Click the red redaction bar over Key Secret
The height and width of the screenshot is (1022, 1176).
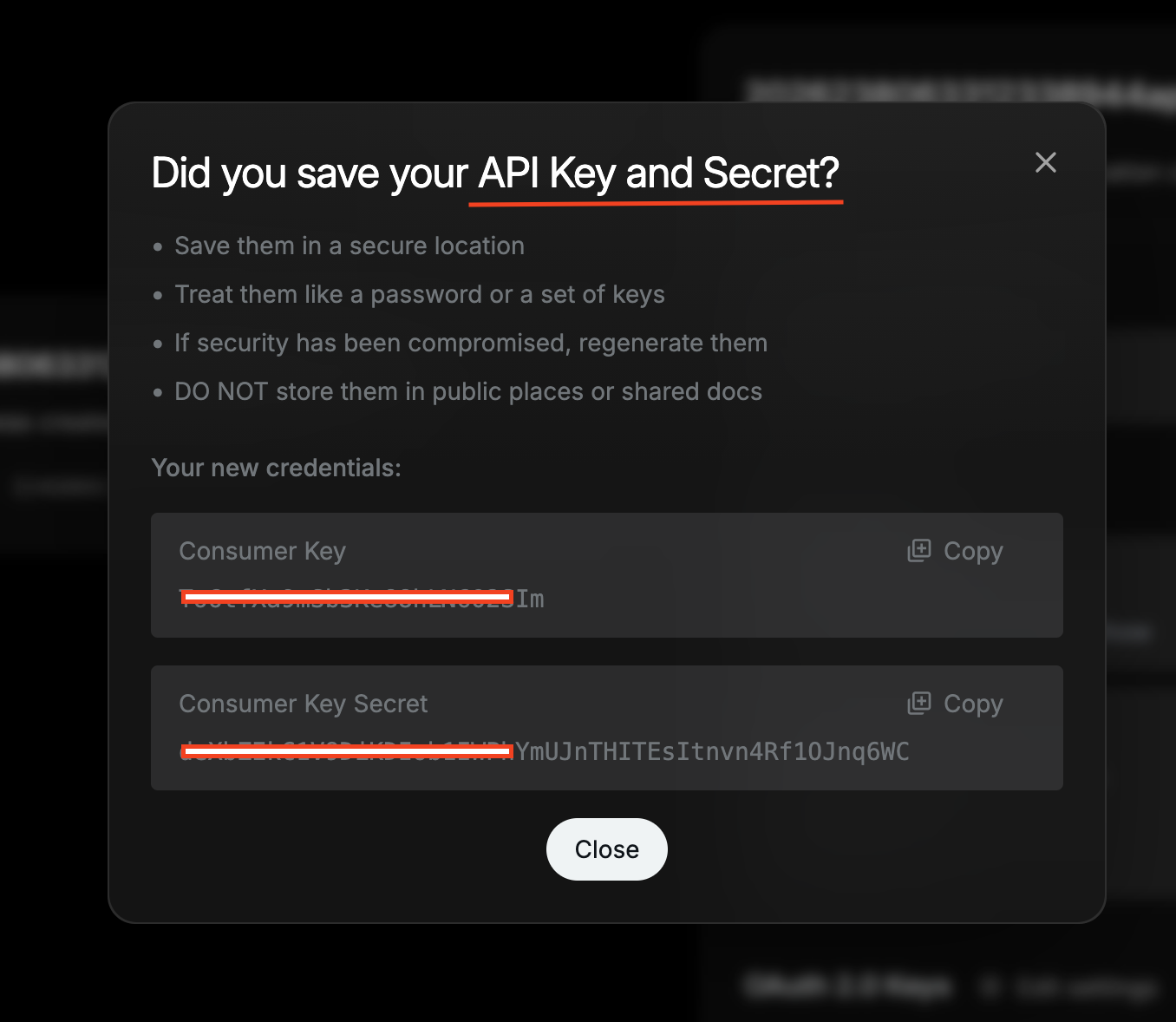347,750
